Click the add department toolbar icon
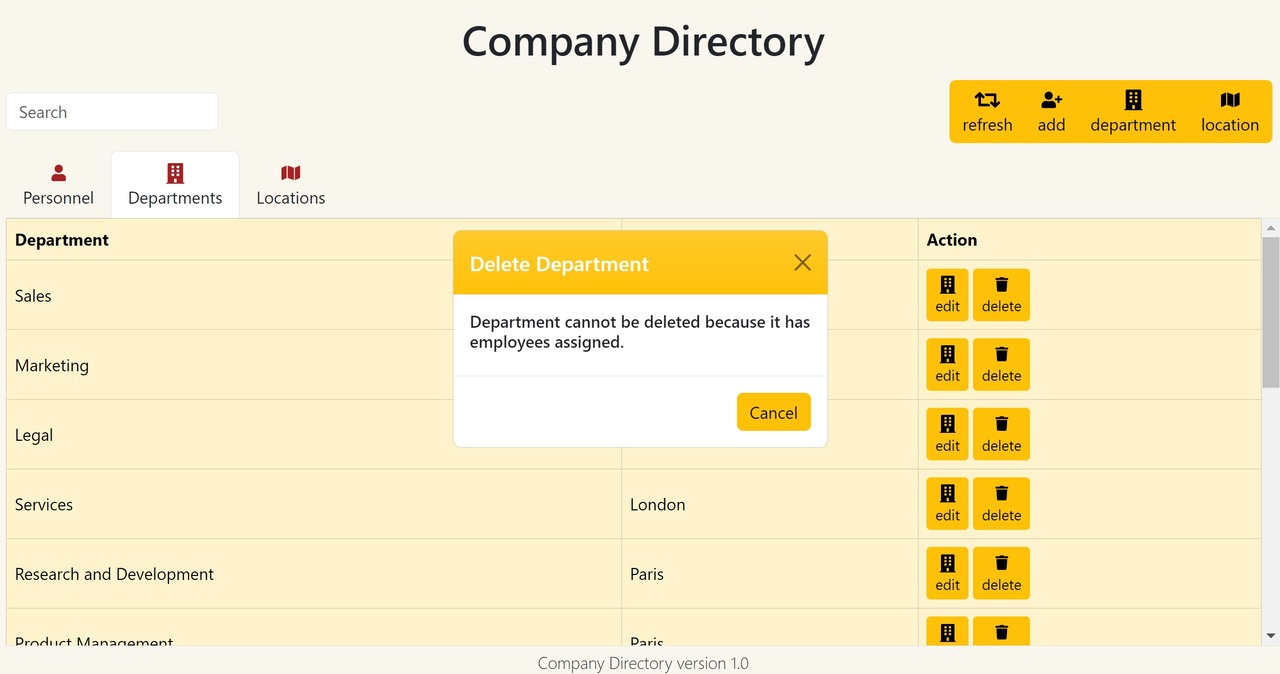This screenshot has height=674, width=1280. [1133, 100]
